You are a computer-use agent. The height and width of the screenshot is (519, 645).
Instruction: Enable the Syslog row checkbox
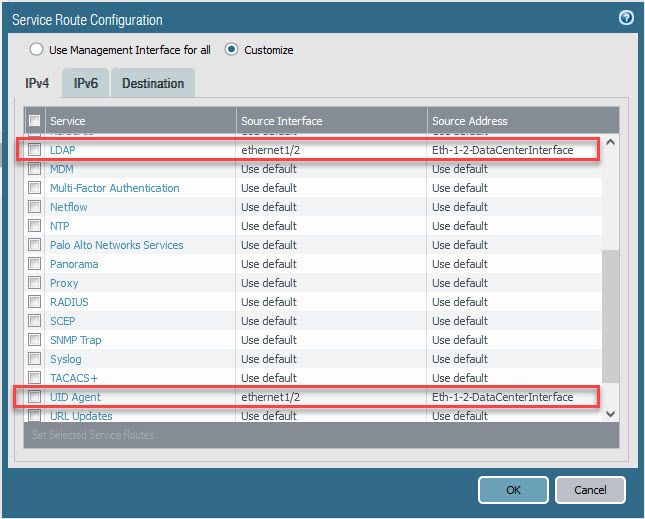point(34,359)
